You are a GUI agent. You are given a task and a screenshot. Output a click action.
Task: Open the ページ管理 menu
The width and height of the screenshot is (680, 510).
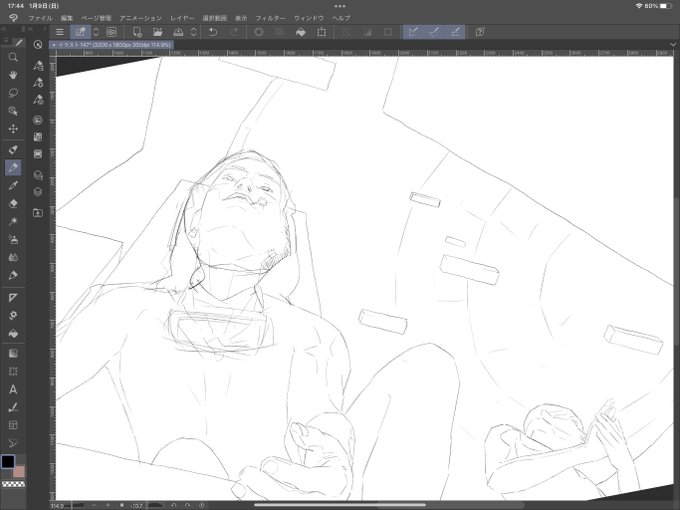[x=96, y=18]
